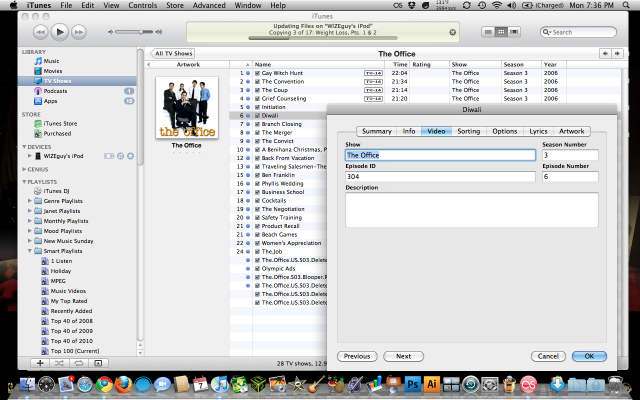Screen dimensions: 640x400
Task: Switch to list view
Action: pyautogui.click(x=488, y=32)
